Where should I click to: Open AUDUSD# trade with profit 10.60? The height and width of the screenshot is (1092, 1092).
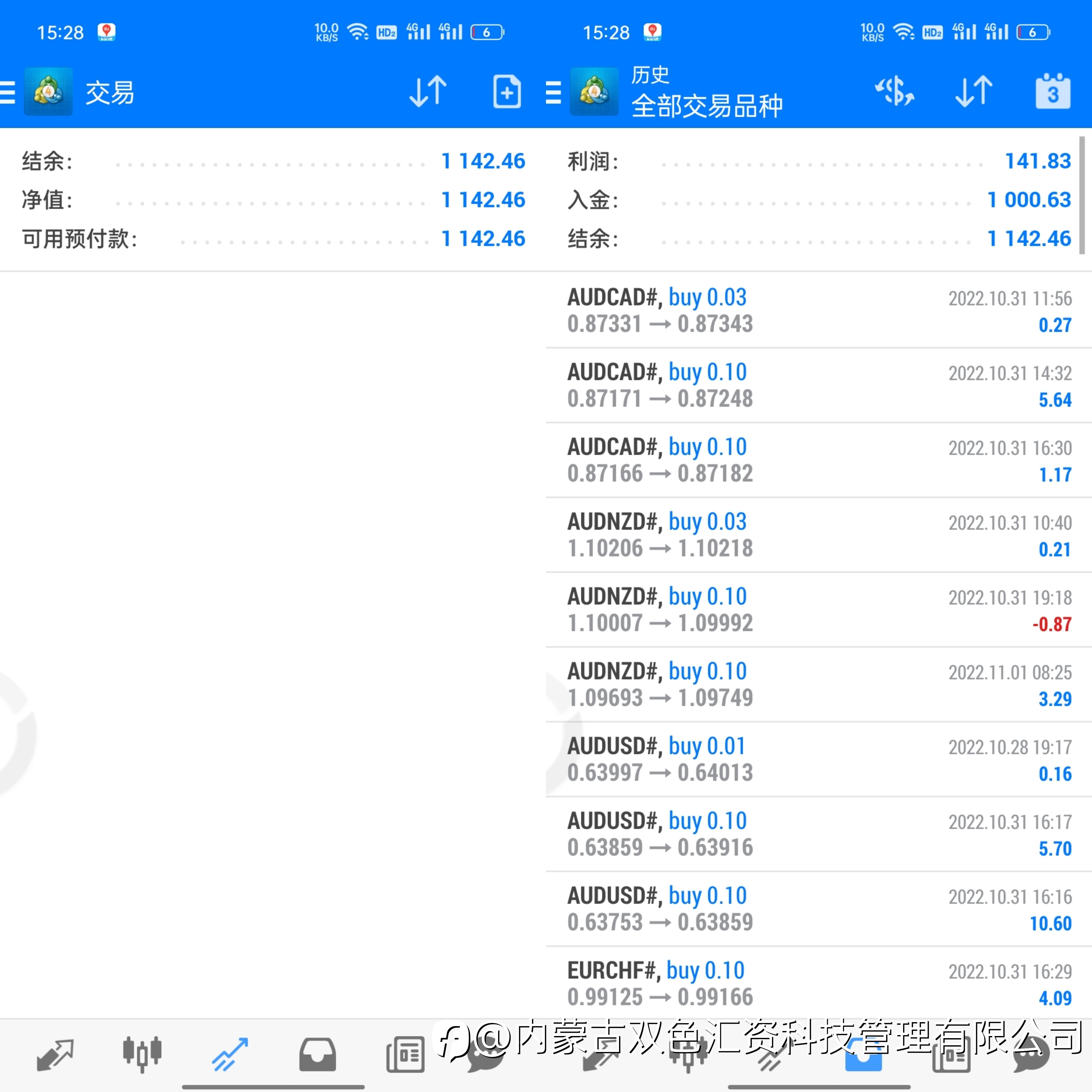[x=819, y=909]
